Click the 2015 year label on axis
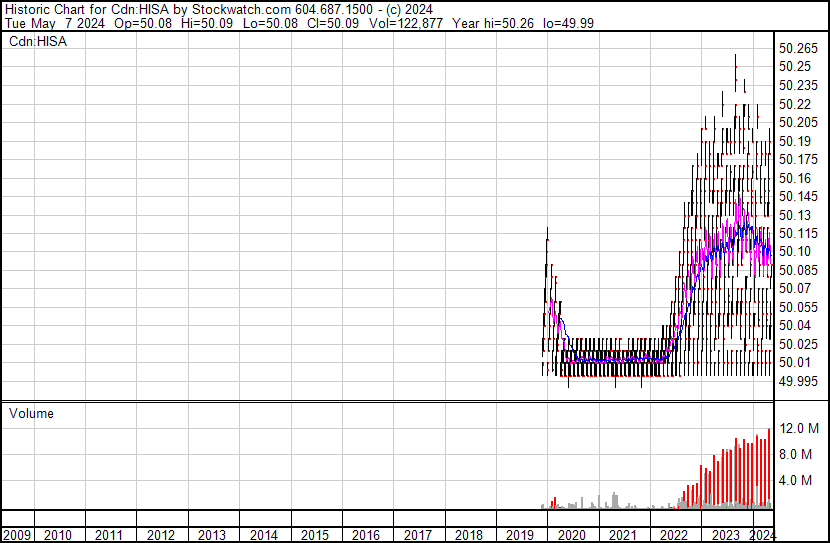This screenshot has width=830, height=543. coord(314,535)
